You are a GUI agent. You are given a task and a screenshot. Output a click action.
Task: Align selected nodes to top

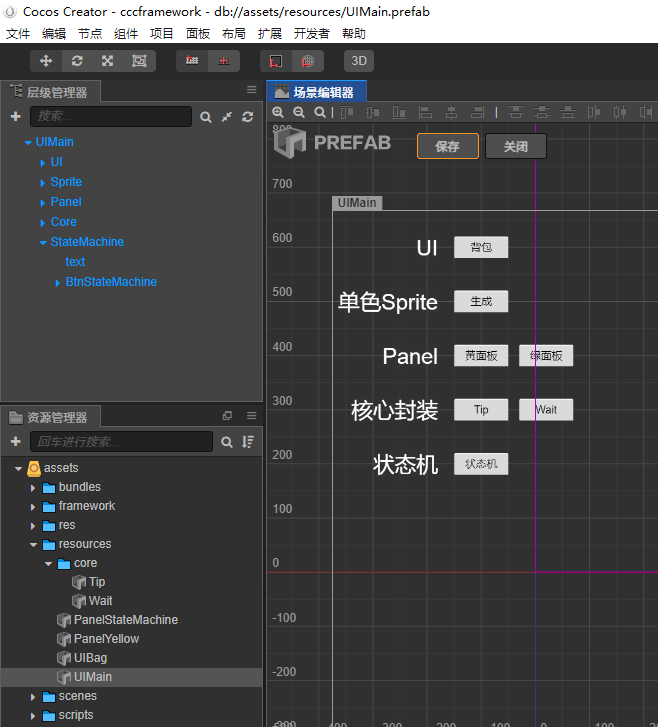[x=347, y=112]
